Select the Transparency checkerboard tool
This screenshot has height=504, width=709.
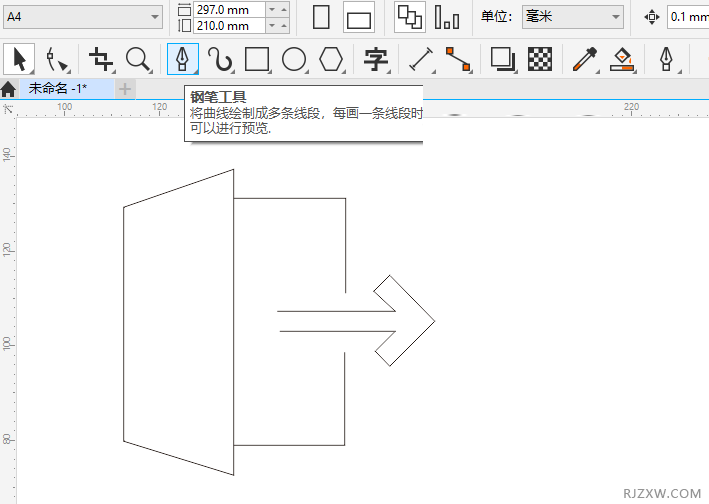(540, 60)
